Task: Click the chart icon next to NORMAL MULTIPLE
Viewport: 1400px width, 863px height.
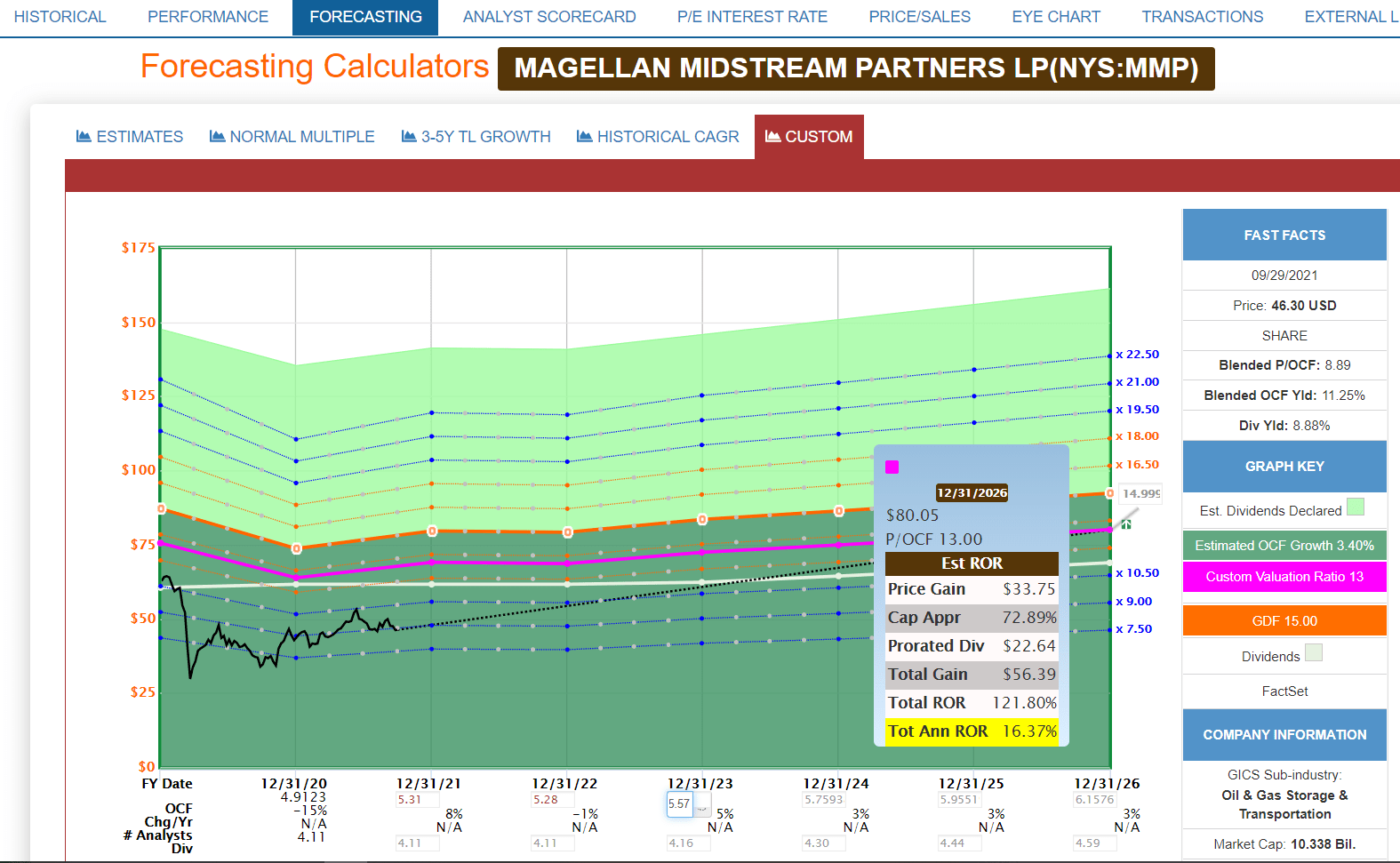Action: (x=217, y=136)
